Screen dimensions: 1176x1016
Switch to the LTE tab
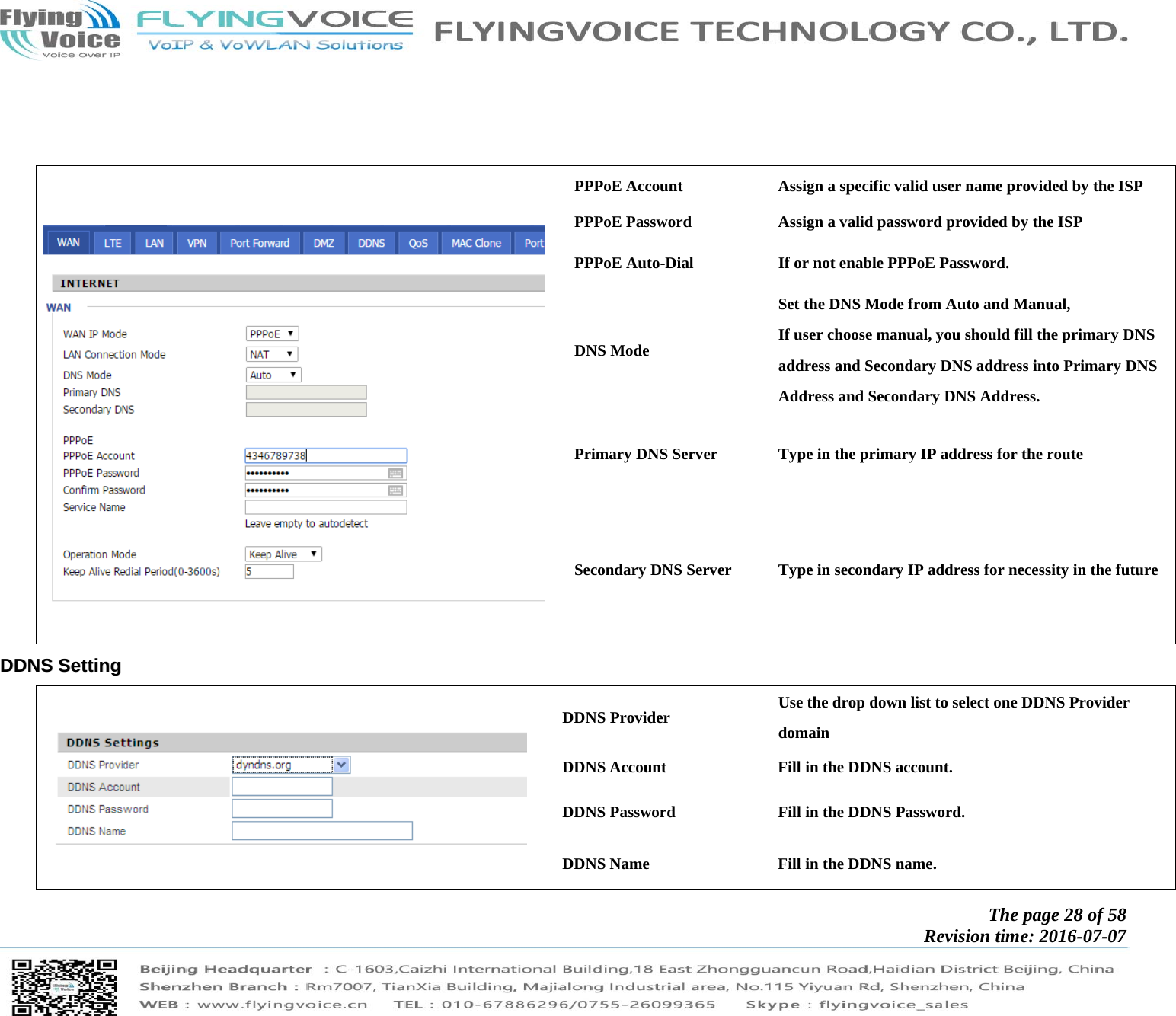point(113,243)
